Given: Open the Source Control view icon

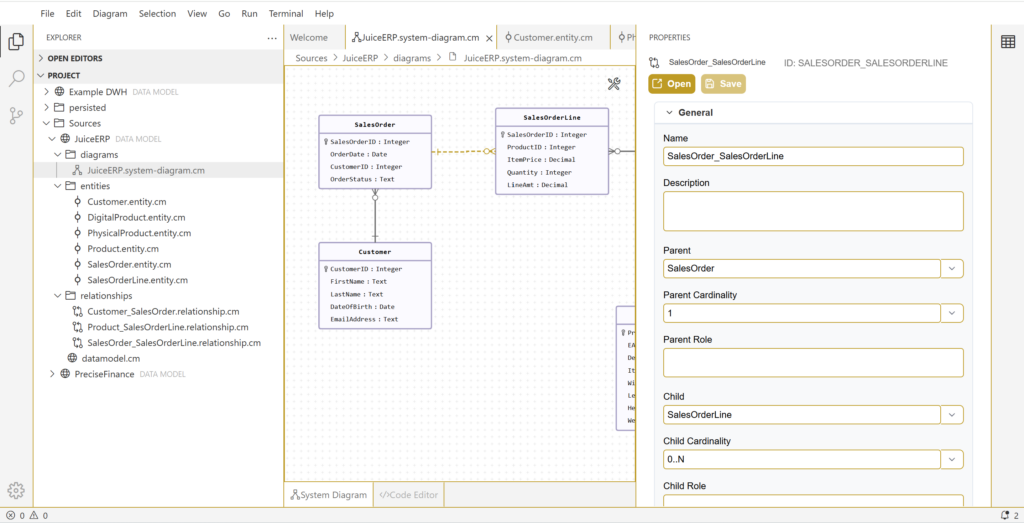Looking at the screenshot, I should pos(16,116).
